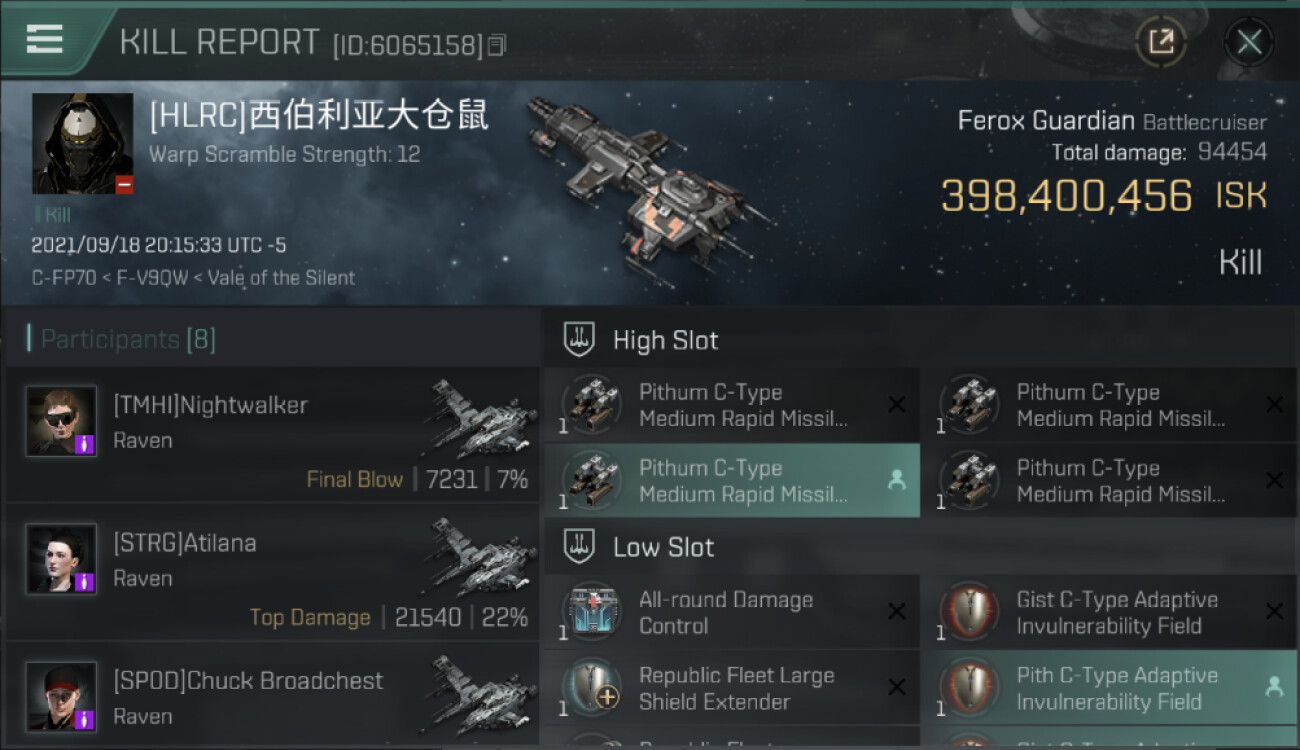Click Atilana's info badge icon

tap(85, 581)
